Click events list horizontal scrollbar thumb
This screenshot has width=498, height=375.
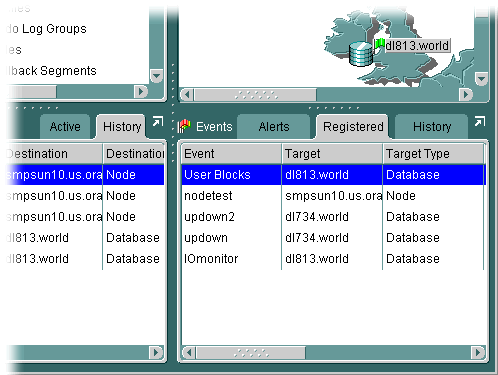251,352
